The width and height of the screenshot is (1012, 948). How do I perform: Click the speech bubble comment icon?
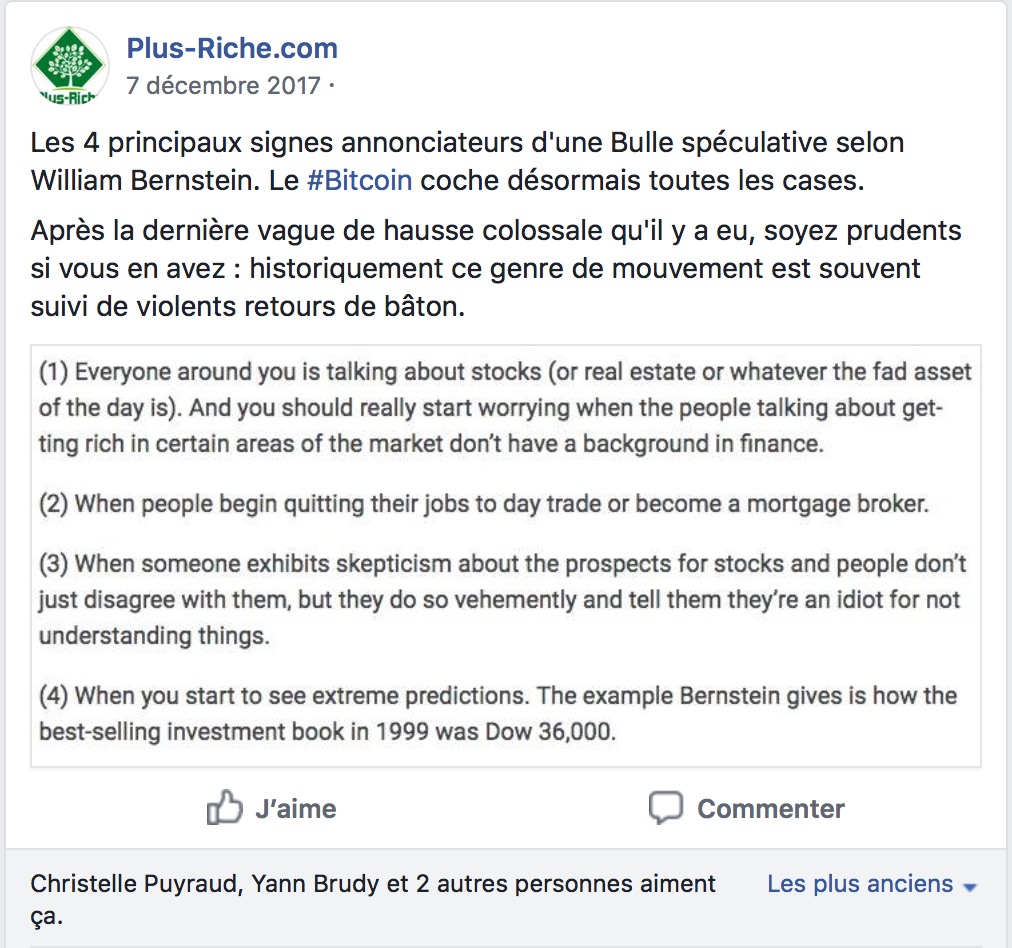click(x=665, y=808)
